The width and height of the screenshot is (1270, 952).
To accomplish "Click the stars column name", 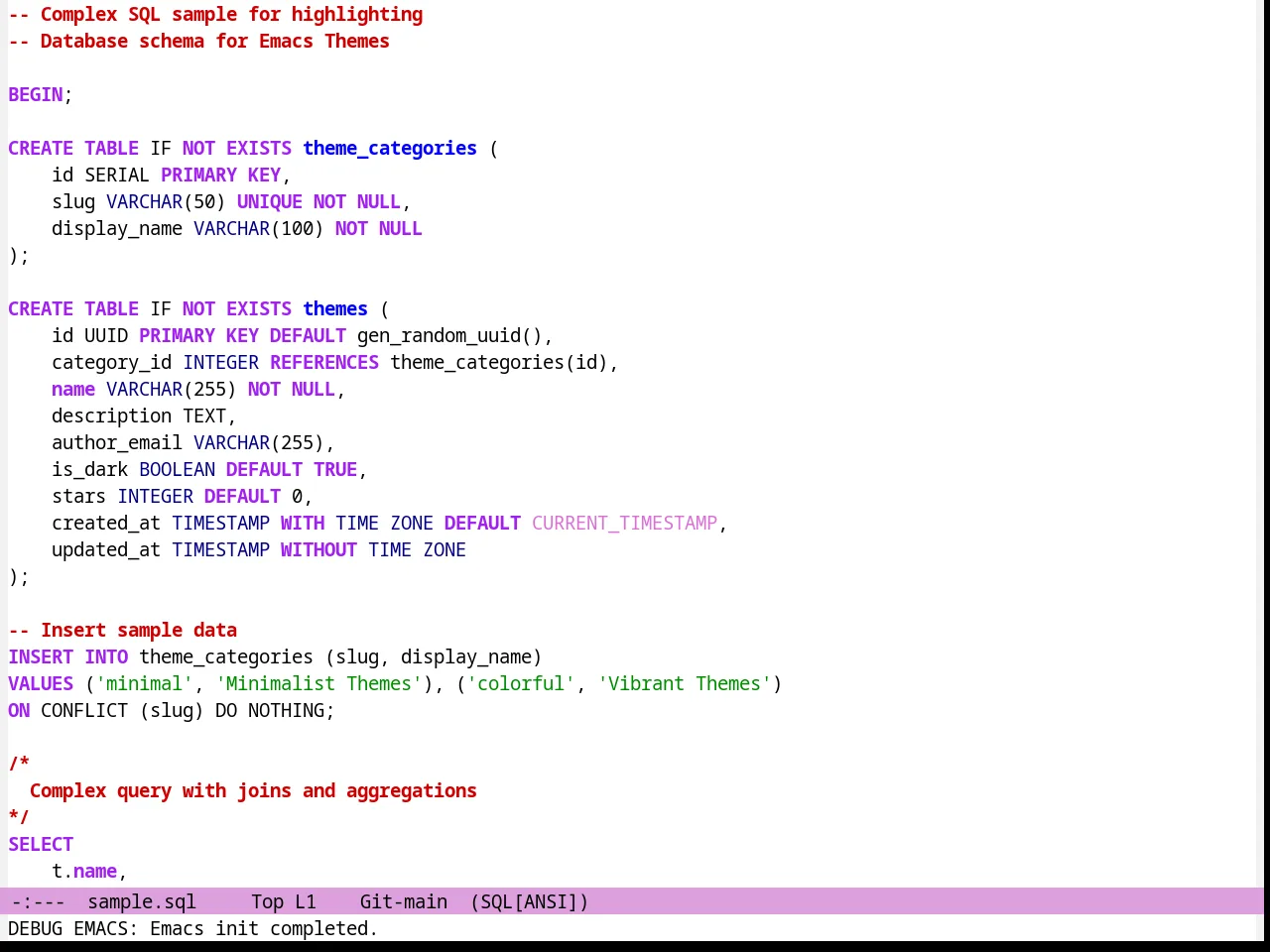I will (x=79, y=496).
